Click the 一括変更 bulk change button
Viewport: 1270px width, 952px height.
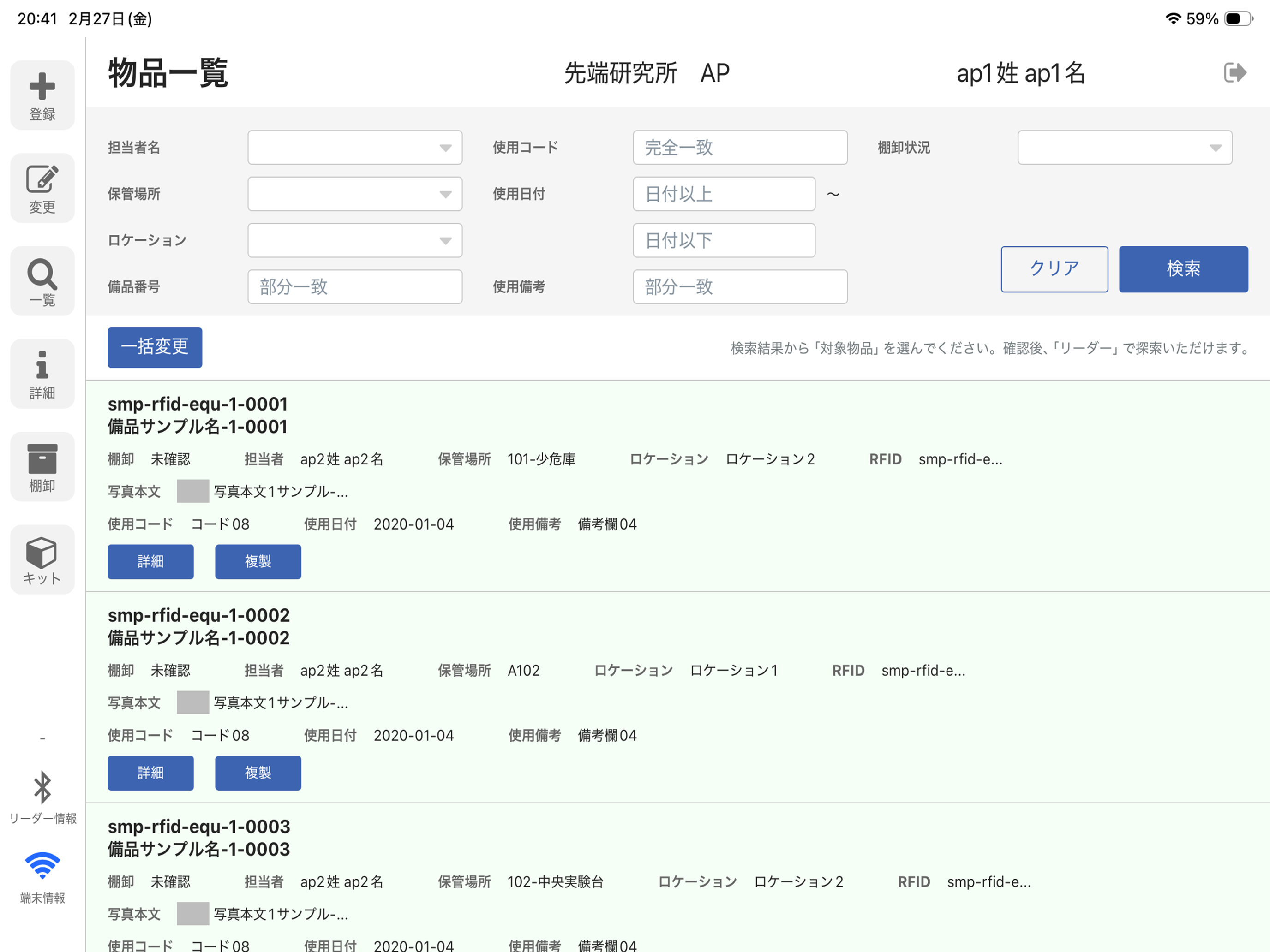155,347
